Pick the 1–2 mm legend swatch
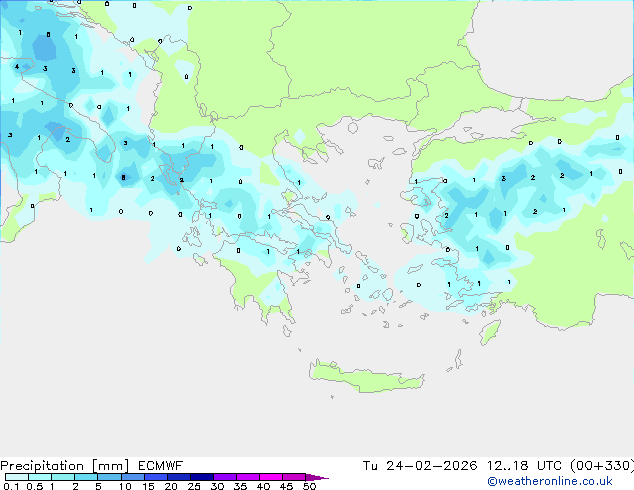This screenshot has width=634, height=490. coord(63,477)
